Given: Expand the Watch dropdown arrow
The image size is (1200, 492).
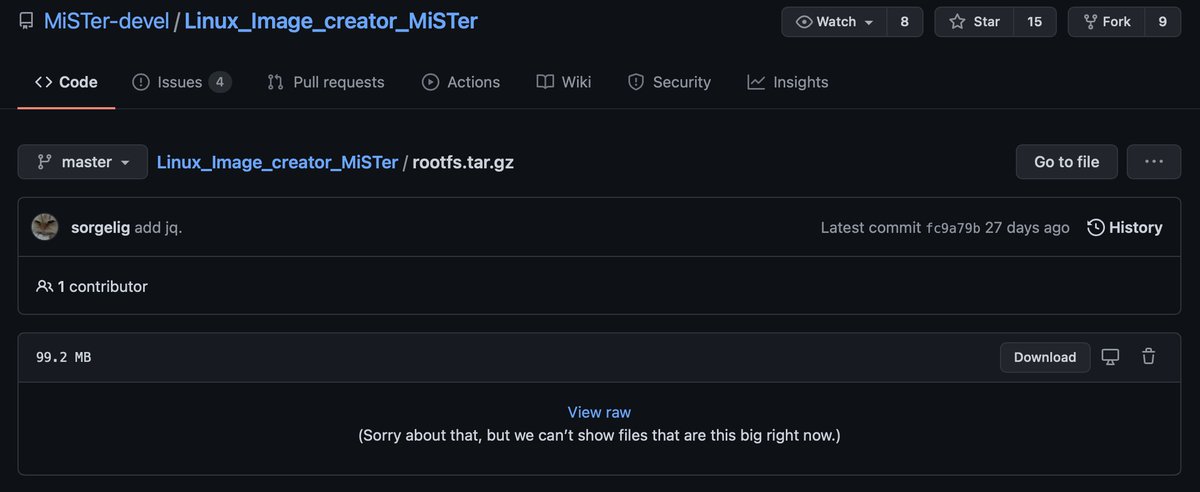Looking at the screenshot, I should pos(869,22).
